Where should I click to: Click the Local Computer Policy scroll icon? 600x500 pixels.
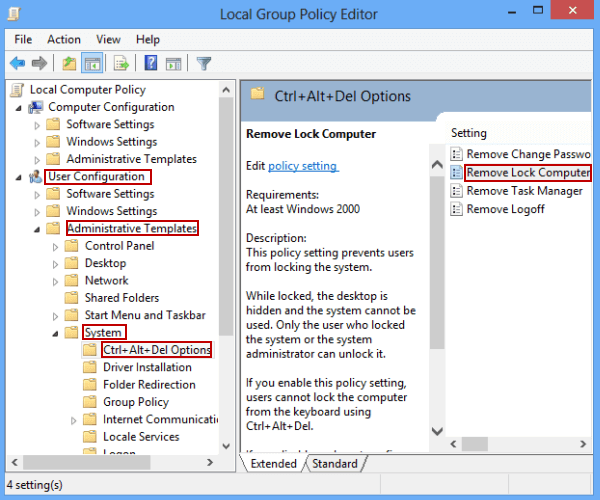point(18,90)
